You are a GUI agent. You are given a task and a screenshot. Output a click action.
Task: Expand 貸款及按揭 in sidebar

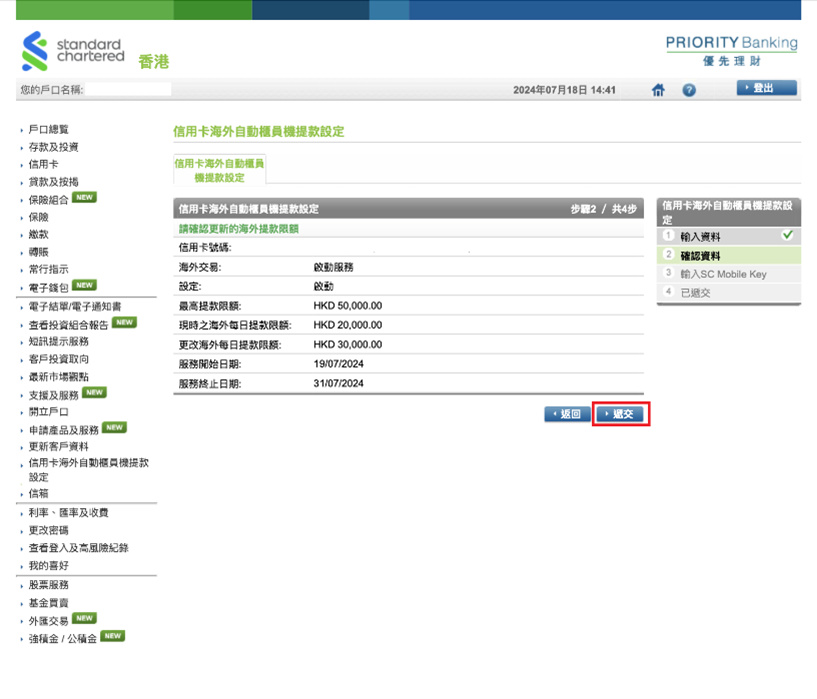[53, 182]
